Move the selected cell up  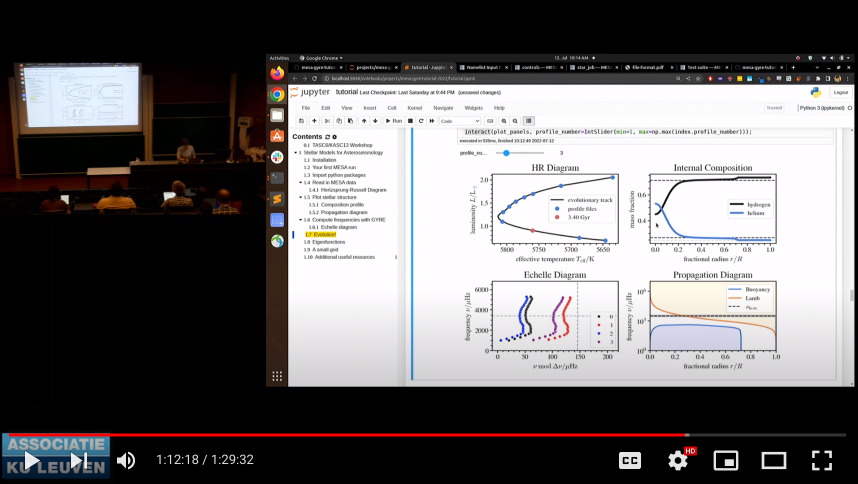364,121
